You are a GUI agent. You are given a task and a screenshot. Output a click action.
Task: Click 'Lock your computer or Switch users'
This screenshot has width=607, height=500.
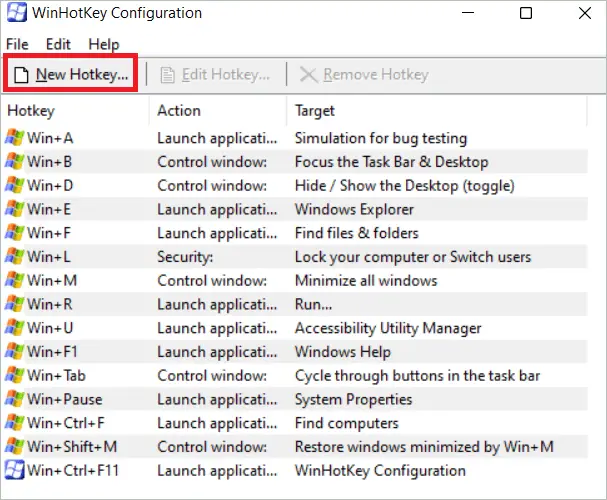[x=413, y=257]
